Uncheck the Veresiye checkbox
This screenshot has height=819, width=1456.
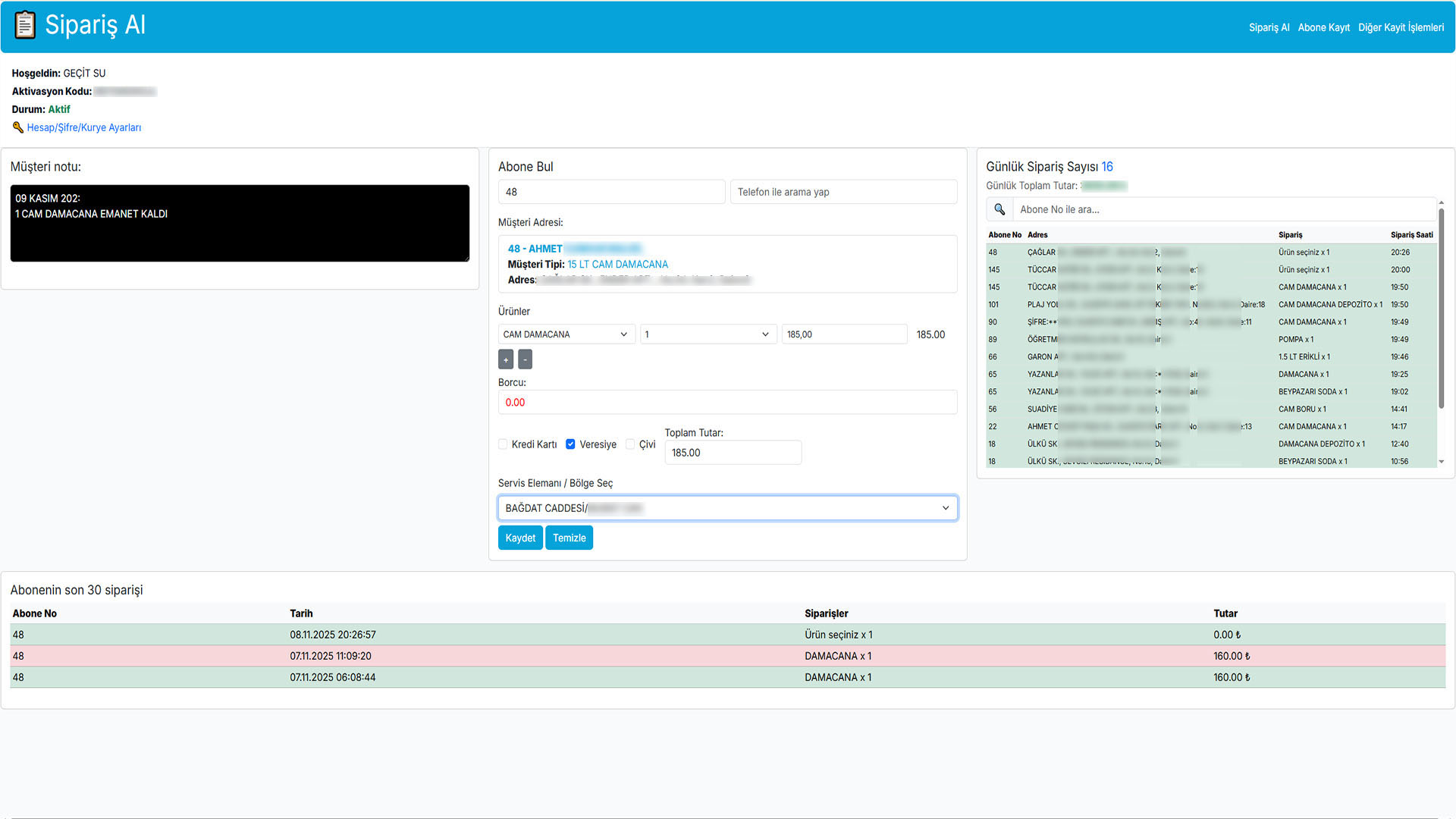click(570, 444)
